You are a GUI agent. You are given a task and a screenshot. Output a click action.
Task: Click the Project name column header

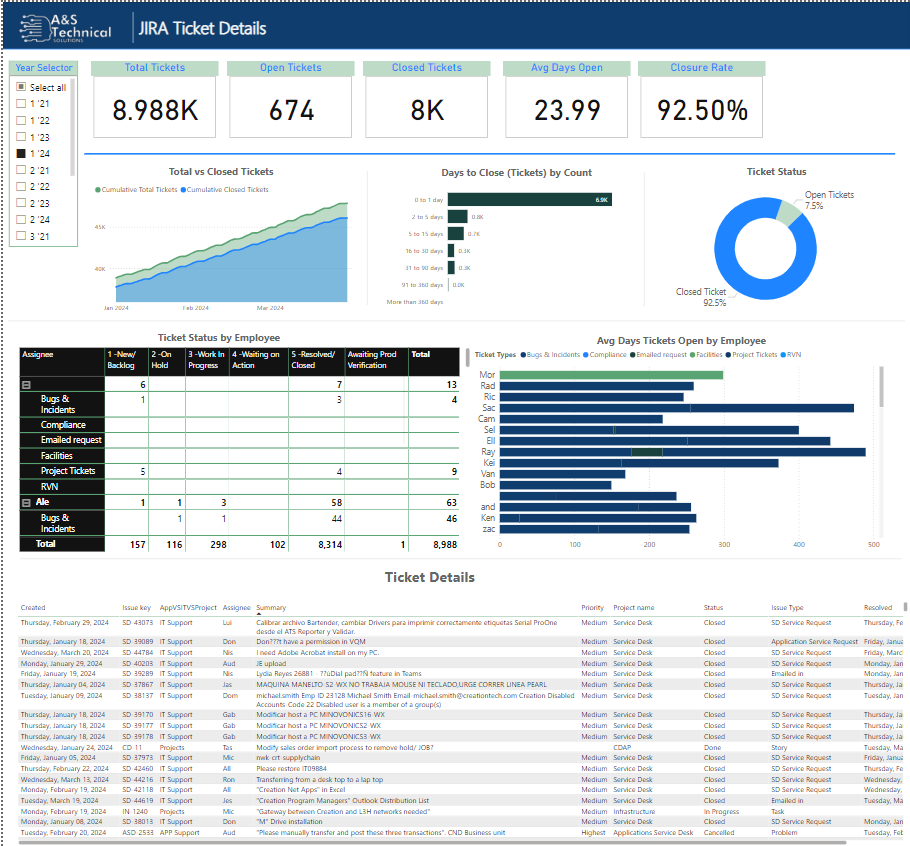[634, 608]
